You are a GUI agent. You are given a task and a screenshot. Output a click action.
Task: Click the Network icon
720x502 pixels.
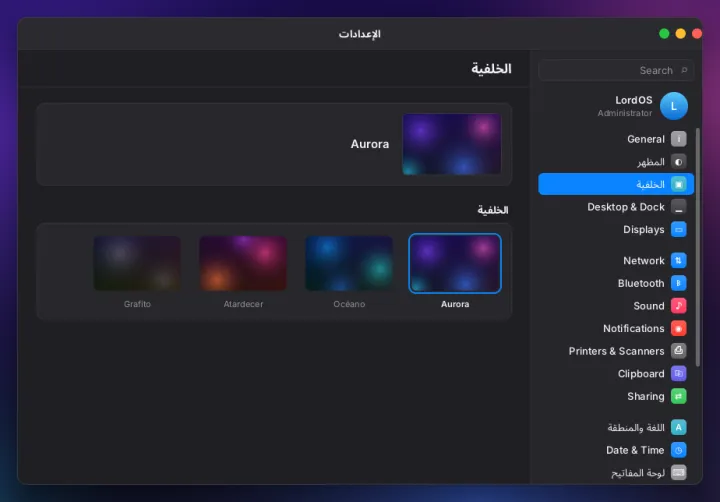pyautogui.click(x=678, y=260)
